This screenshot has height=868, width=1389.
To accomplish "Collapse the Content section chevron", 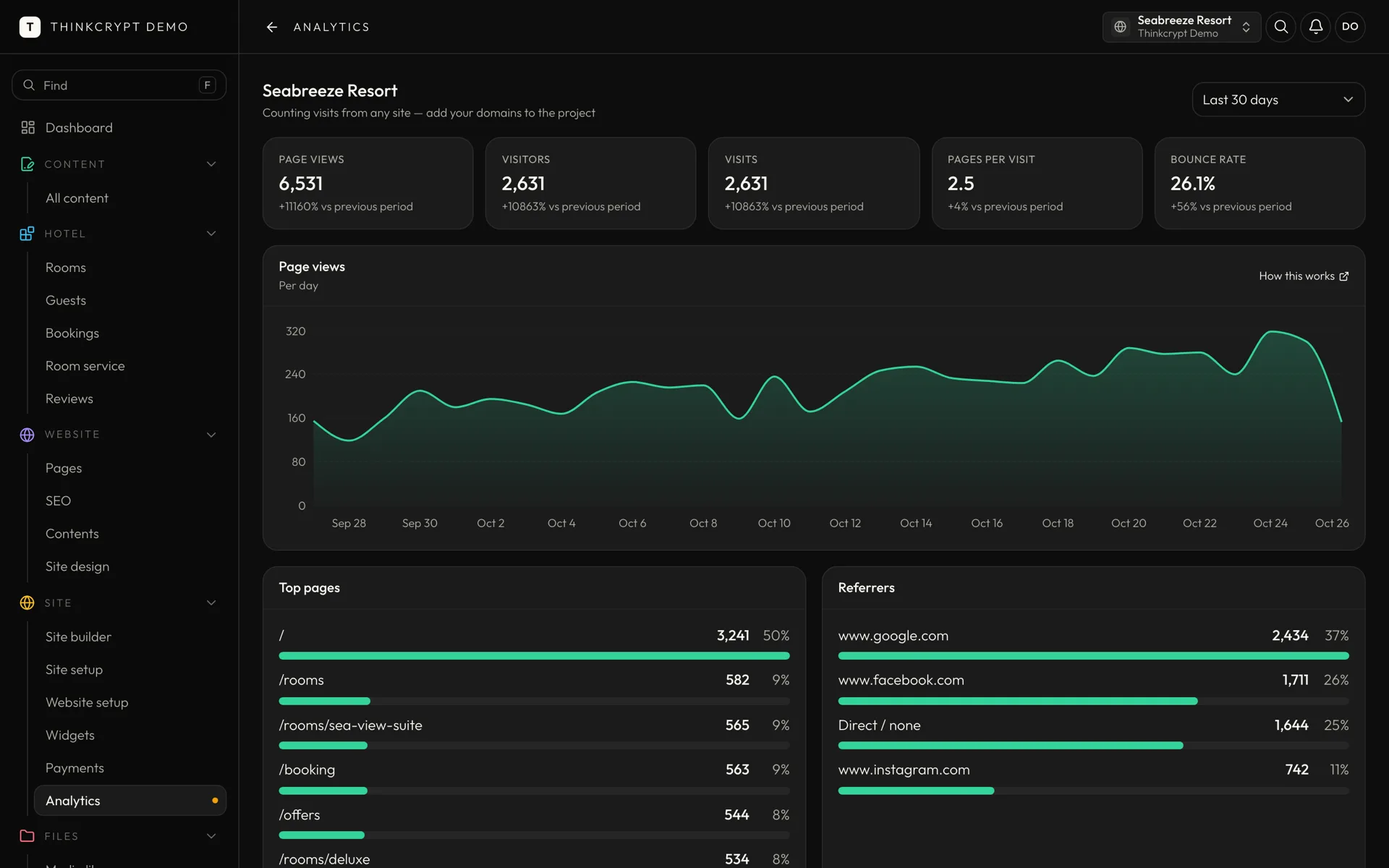I will click(211, 164).
